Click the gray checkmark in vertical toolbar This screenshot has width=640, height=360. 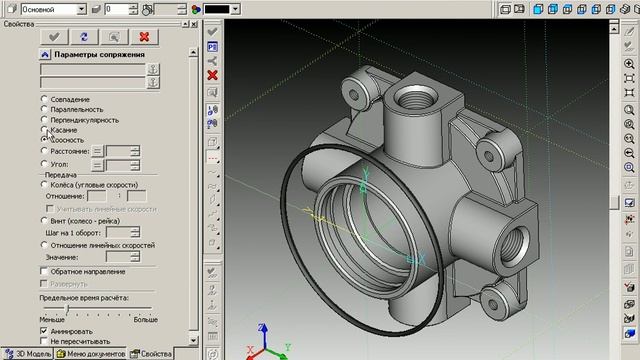click(212, 31)
